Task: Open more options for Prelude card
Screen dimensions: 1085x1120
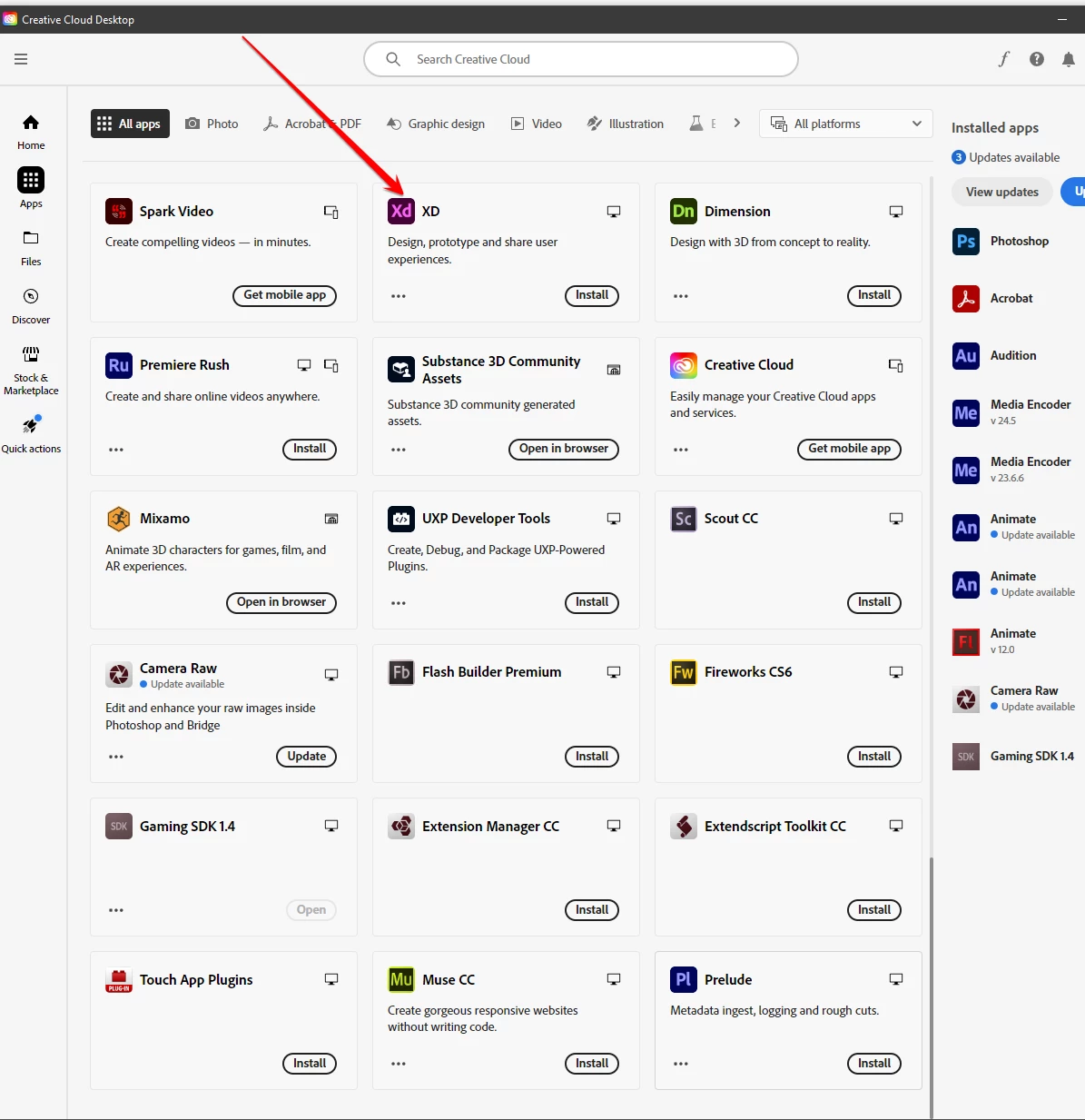Action: pos(681,1064)
